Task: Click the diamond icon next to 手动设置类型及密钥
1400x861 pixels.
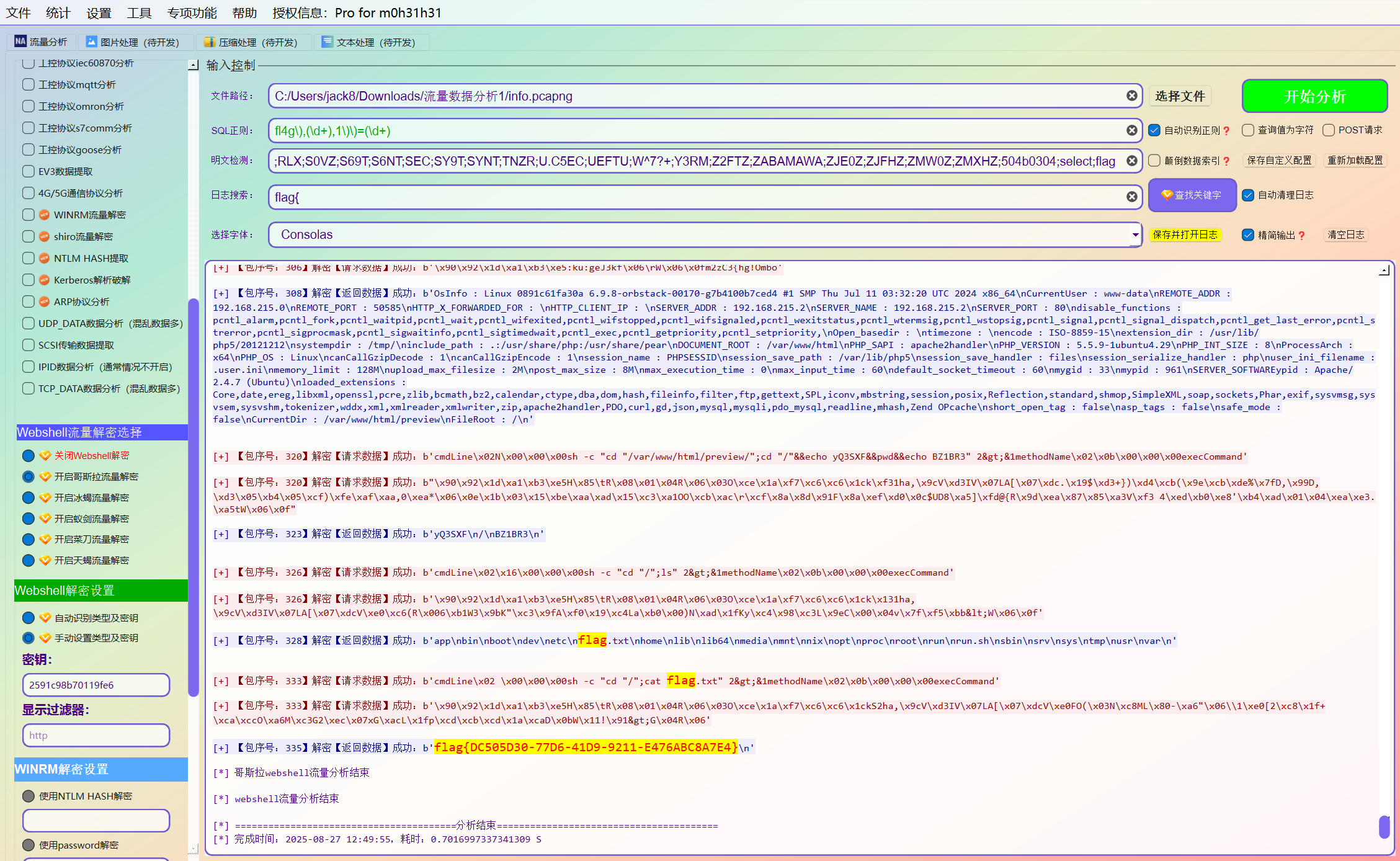Action: tap(45, 638)
